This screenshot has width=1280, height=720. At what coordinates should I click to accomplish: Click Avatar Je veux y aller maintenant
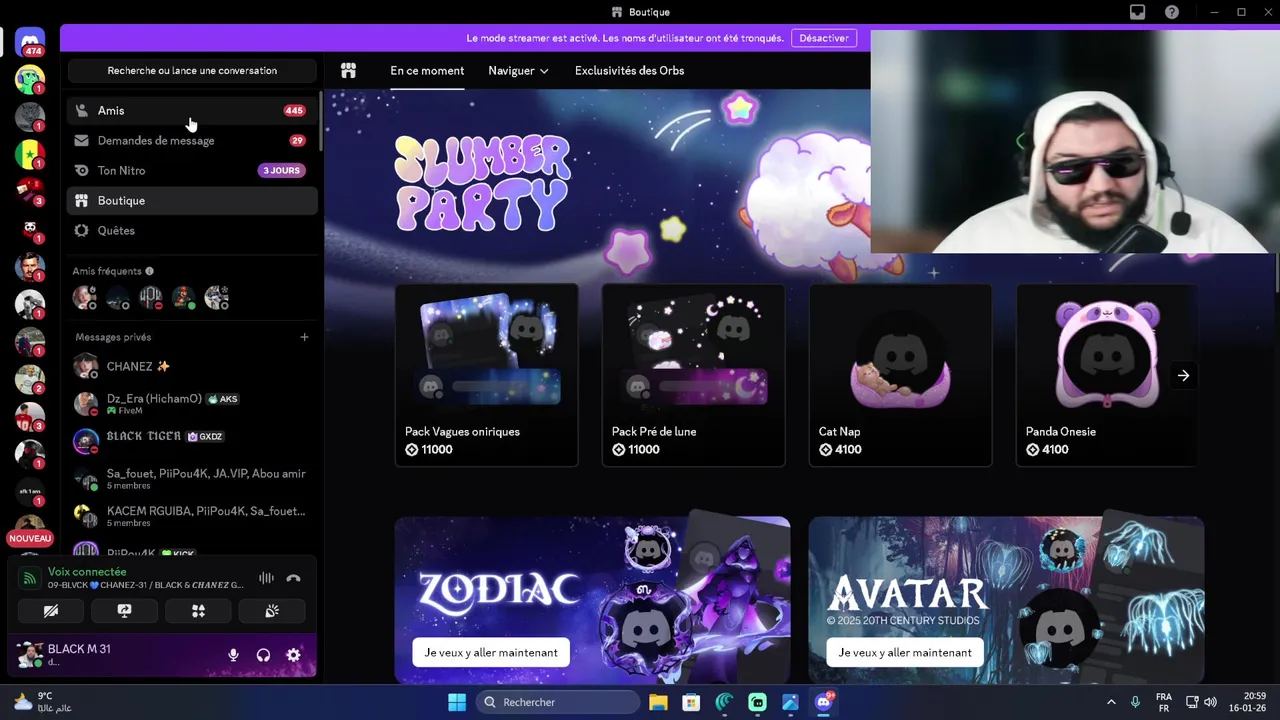(905, 653)
